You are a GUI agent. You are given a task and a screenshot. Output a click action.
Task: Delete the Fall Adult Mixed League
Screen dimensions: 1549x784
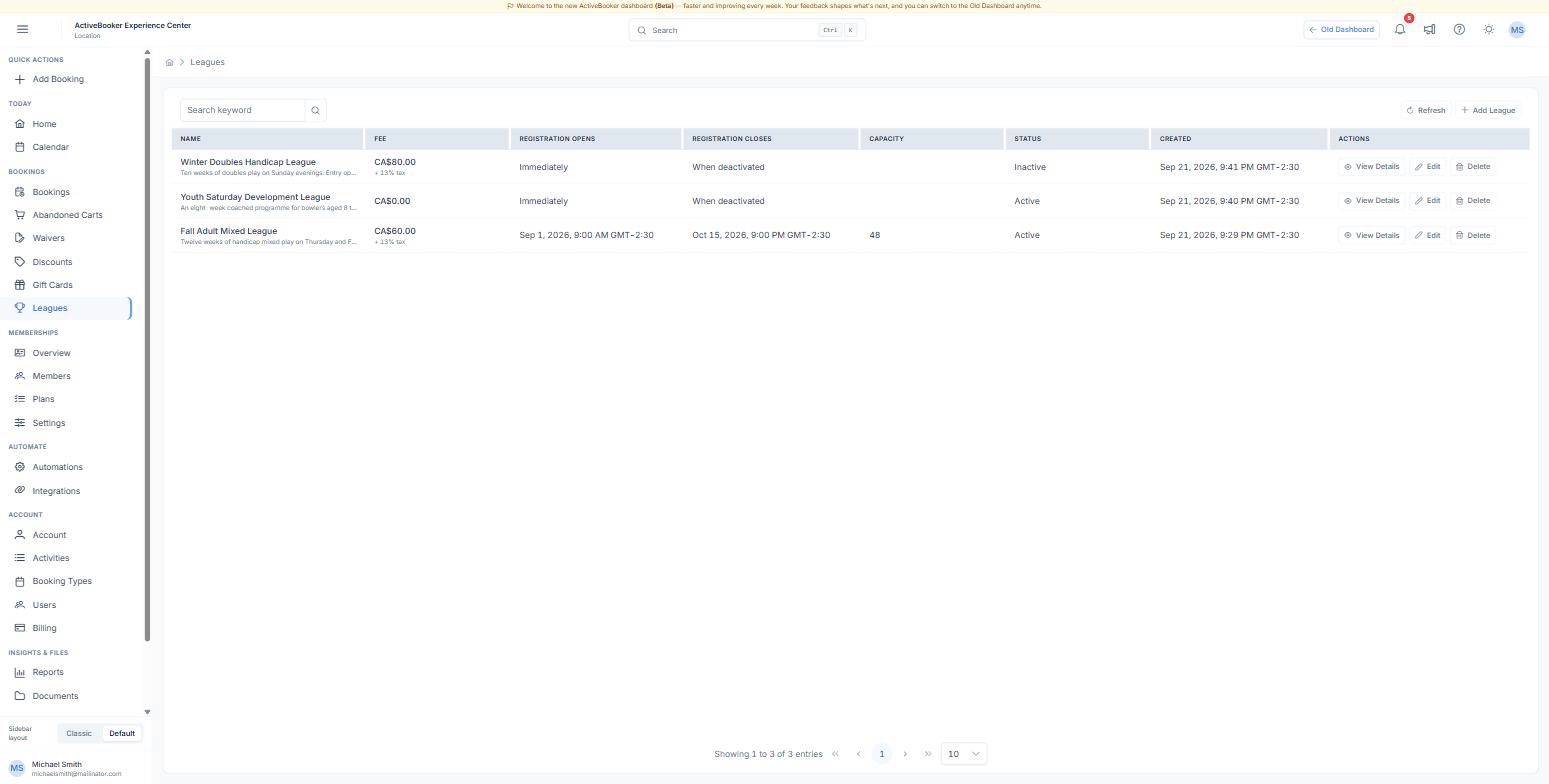[x=1473, y=235]
